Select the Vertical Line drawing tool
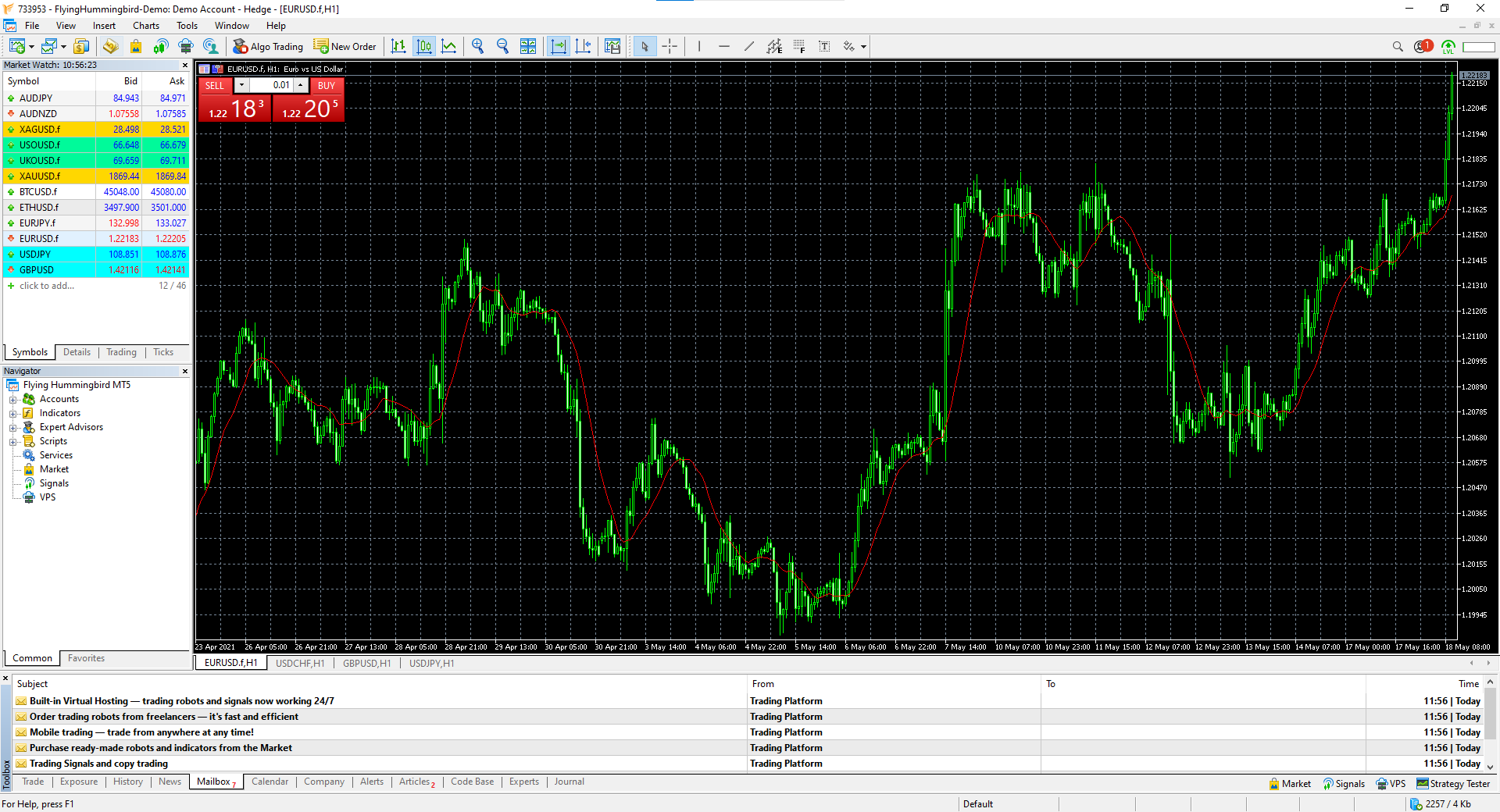1500x812 pixels. 699,47
